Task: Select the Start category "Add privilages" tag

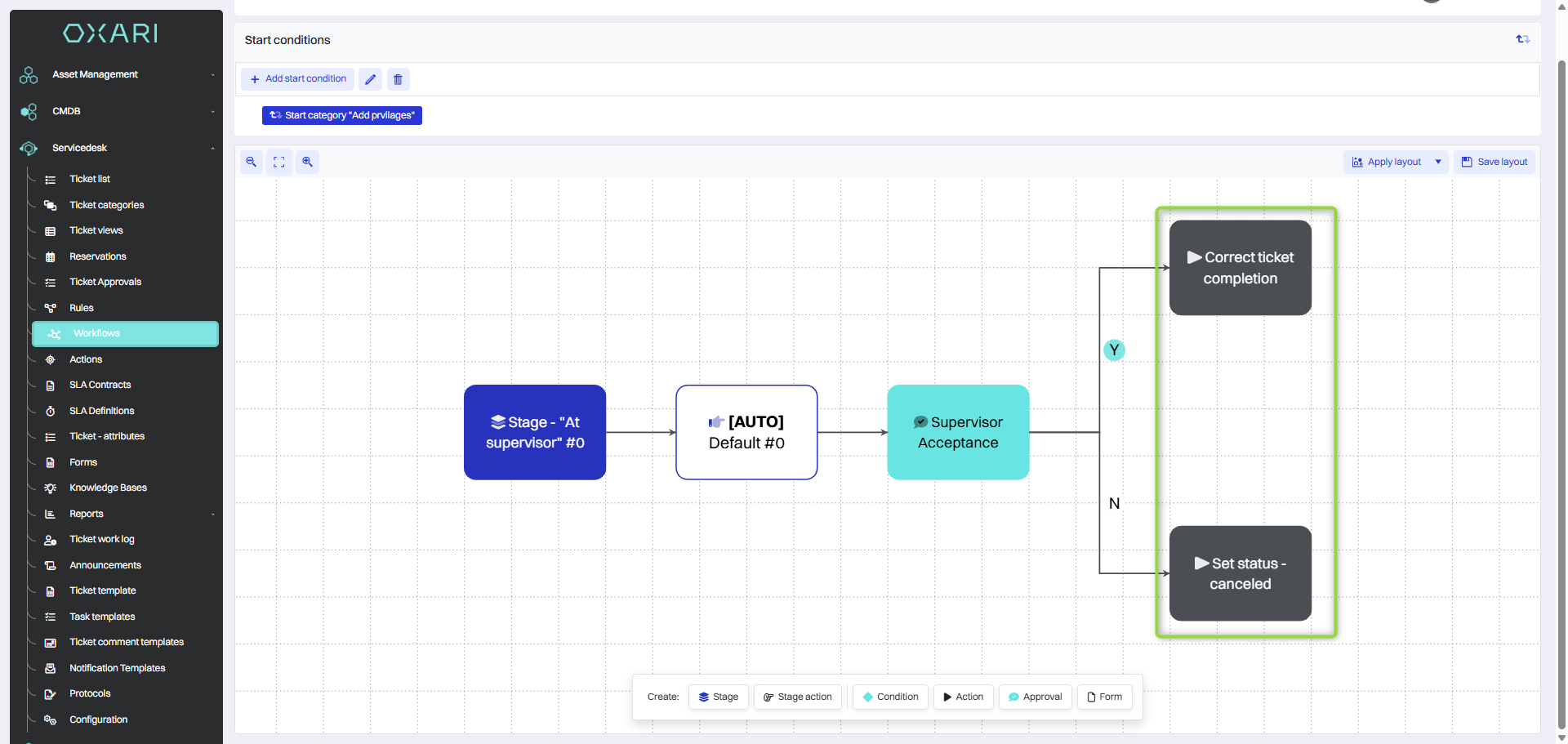Action: pos(341,115)
